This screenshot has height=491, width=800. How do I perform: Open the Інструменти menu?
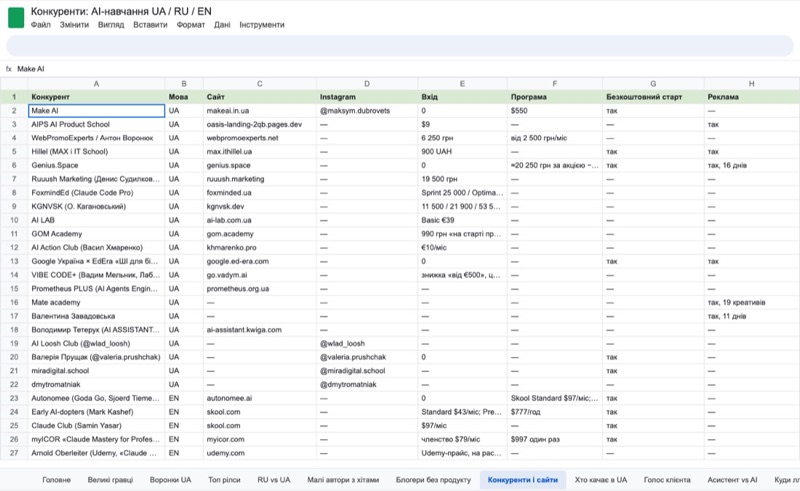(x=262, y=24)
